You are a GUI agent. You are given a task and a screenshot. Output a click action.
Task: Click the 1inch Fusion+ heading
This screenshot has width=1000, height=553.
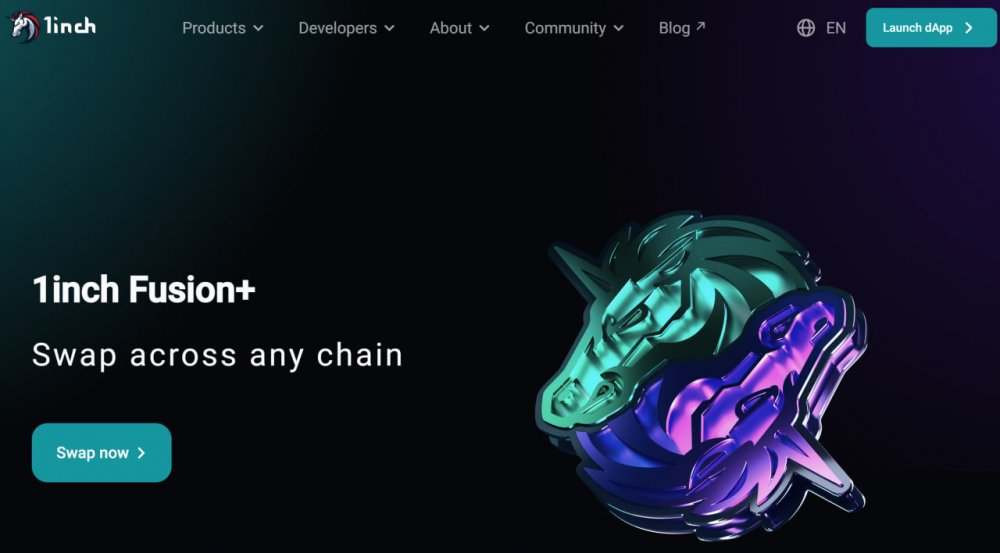(144, 290)
